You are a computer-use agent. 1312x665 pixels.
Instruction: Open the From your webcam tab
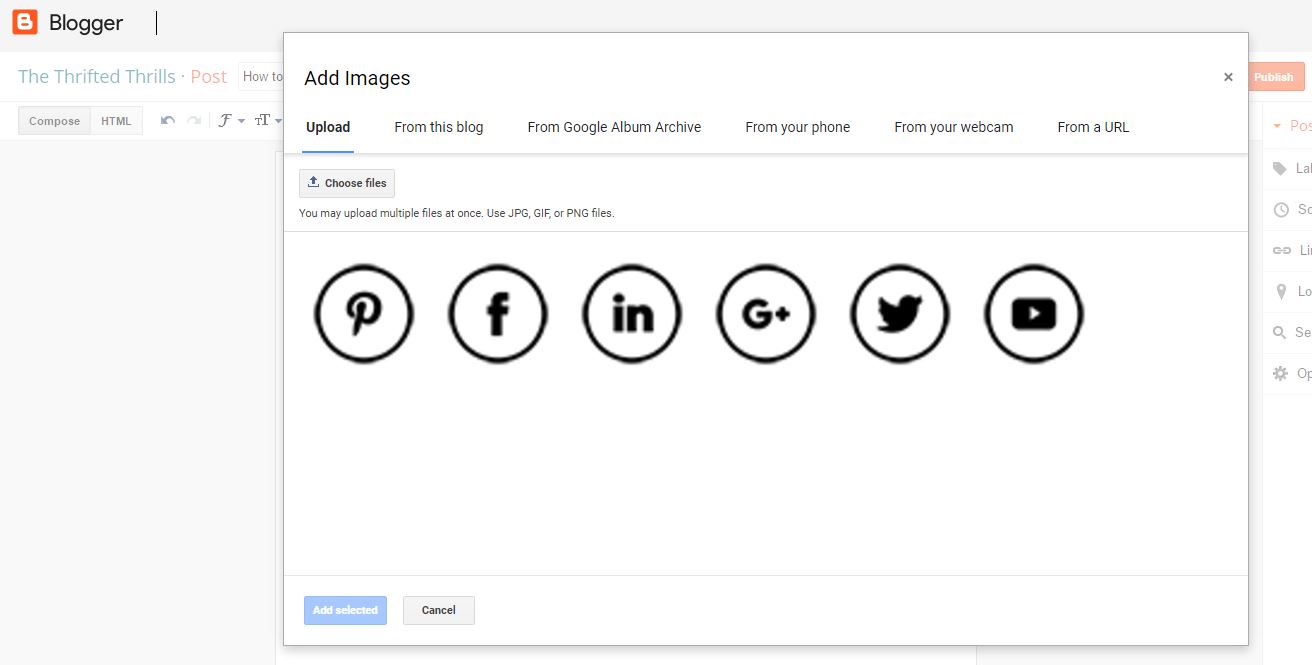[x=953, y=127]
